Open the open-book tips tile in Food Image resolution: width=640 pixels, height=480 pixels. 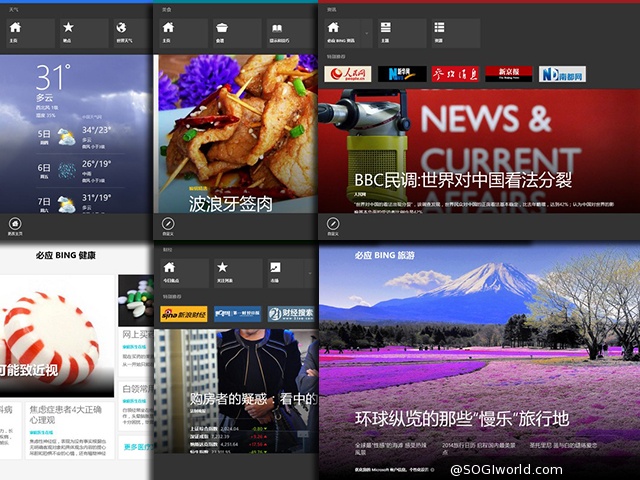click(291, 33)
